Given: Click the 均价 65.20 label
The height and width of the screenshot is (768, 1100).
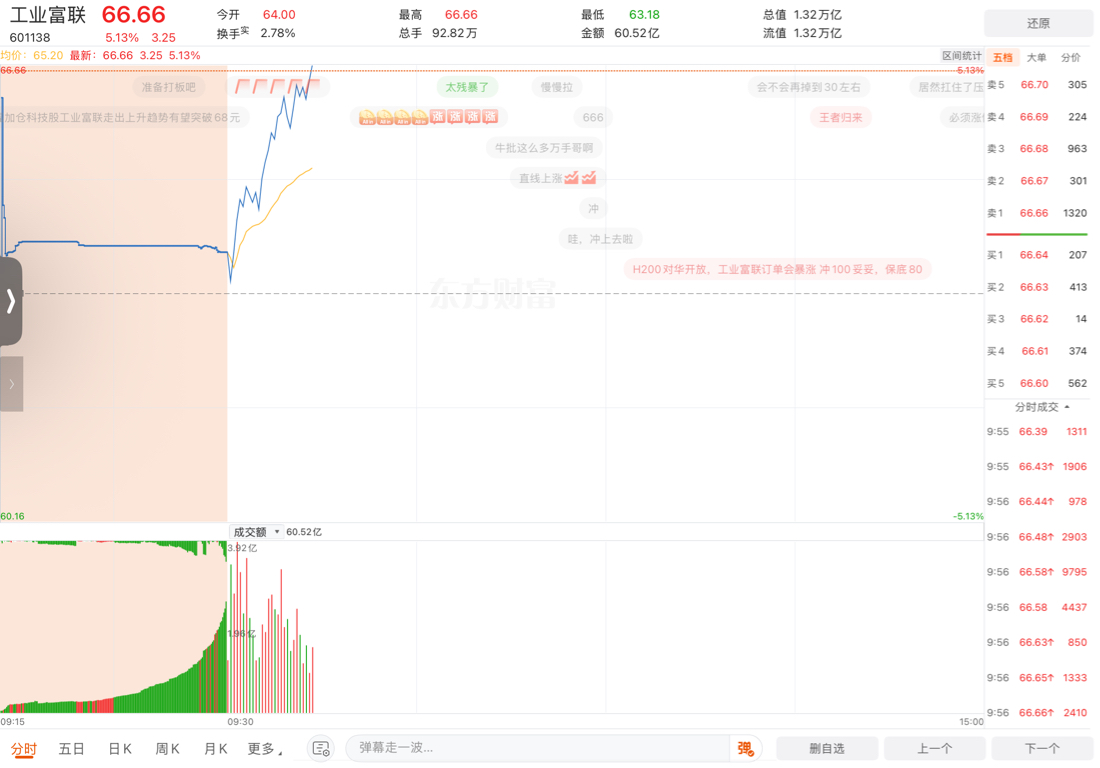Looking at the screenshot, I should point(32,55).
